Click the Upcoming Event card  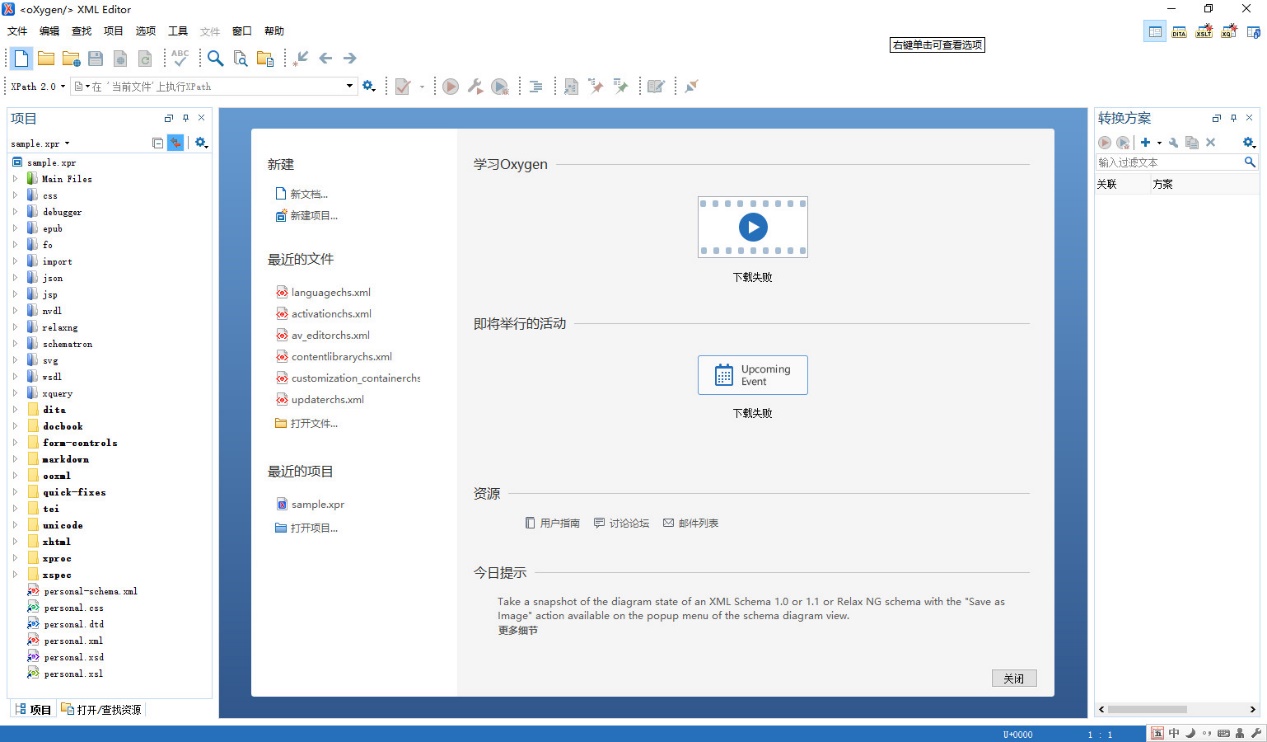[753, 375]
